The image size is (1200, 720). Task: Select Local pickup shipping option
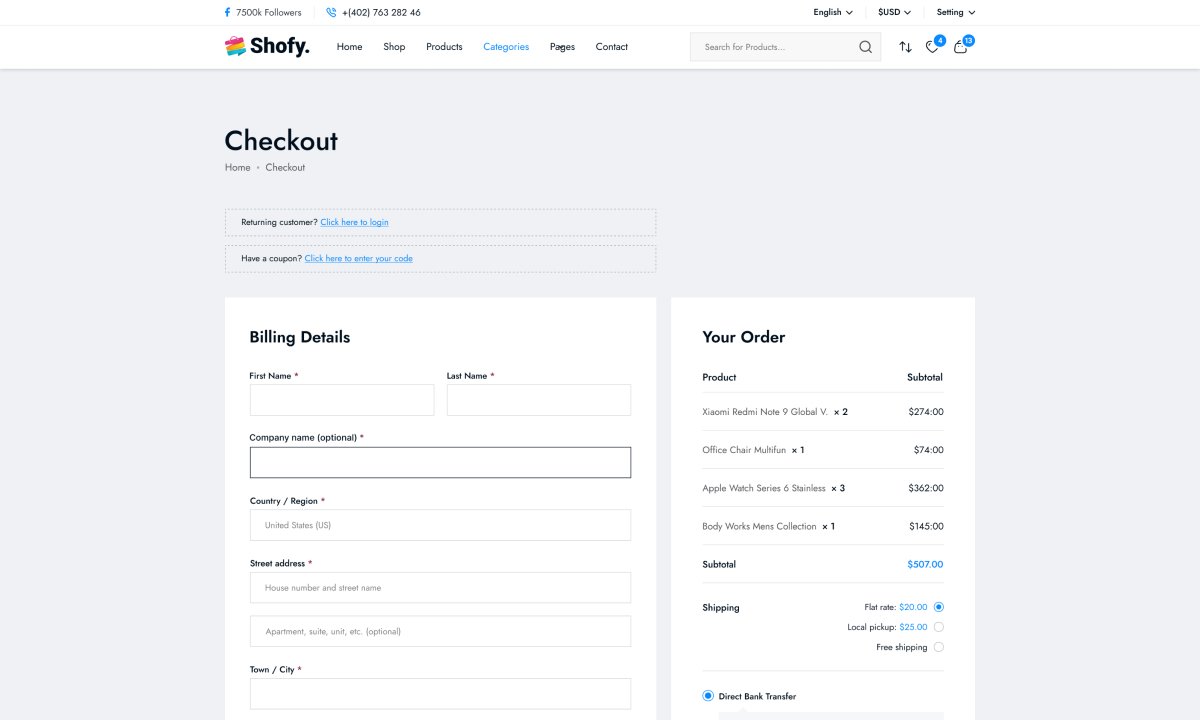938,627
